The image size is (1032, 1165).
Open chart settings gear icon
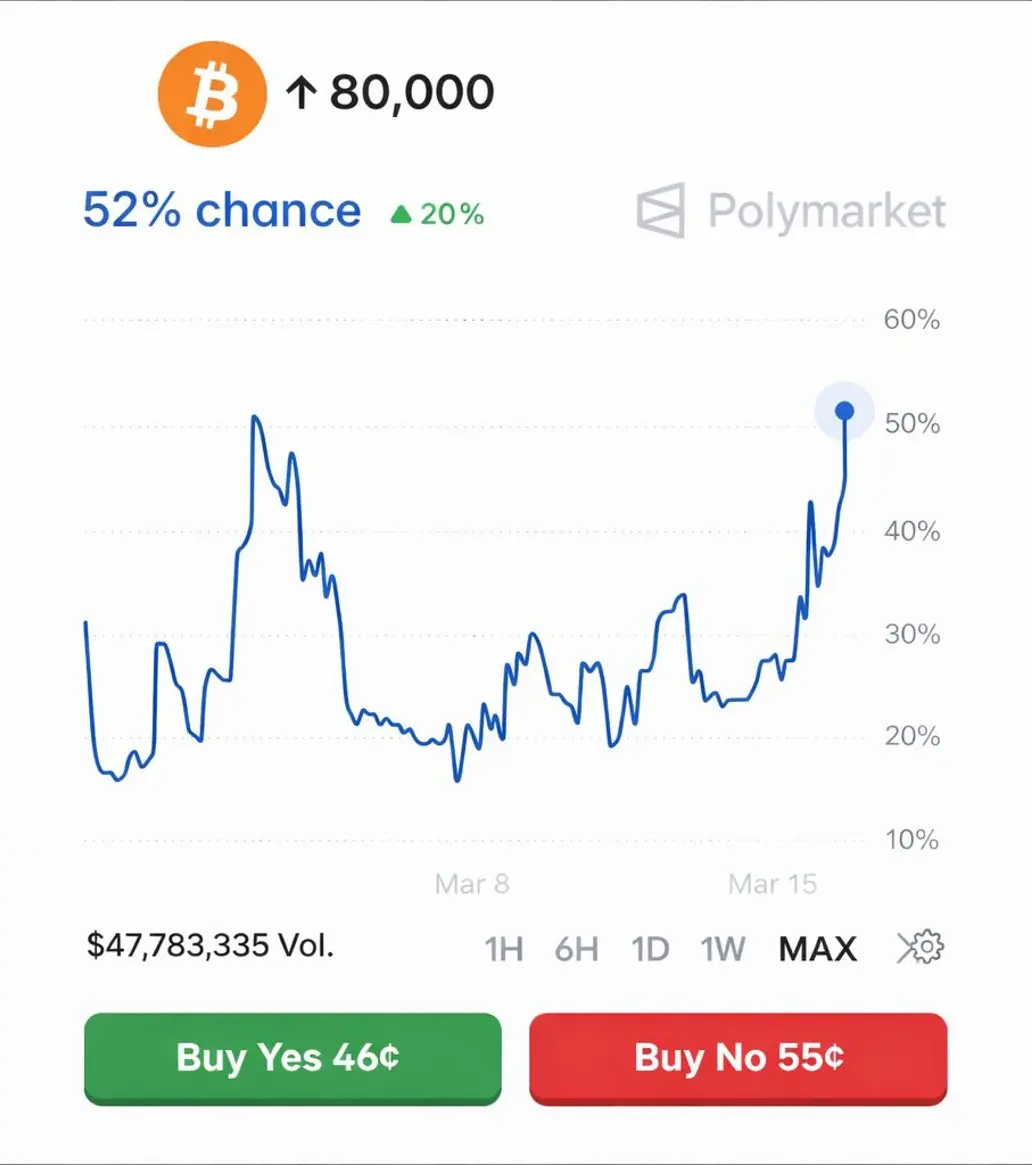tap(921, 947)
